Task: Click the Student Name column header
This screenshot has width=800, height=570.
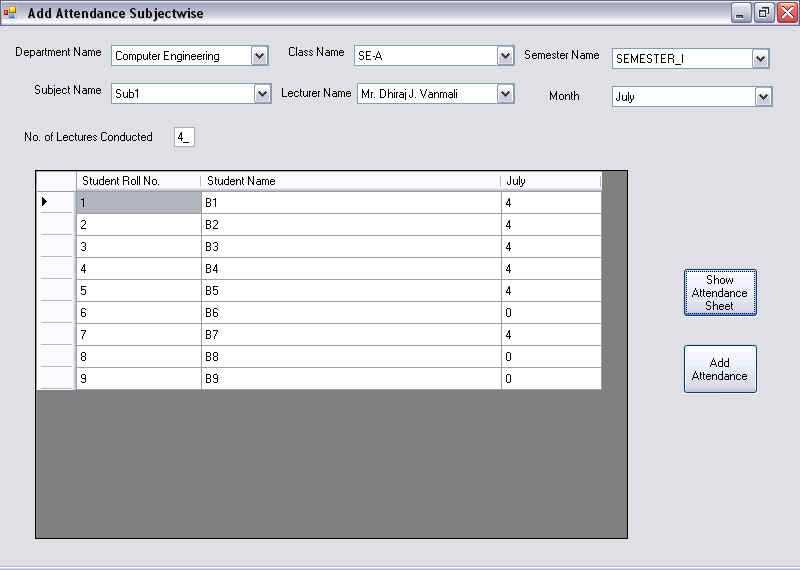Action: point(350,181)
